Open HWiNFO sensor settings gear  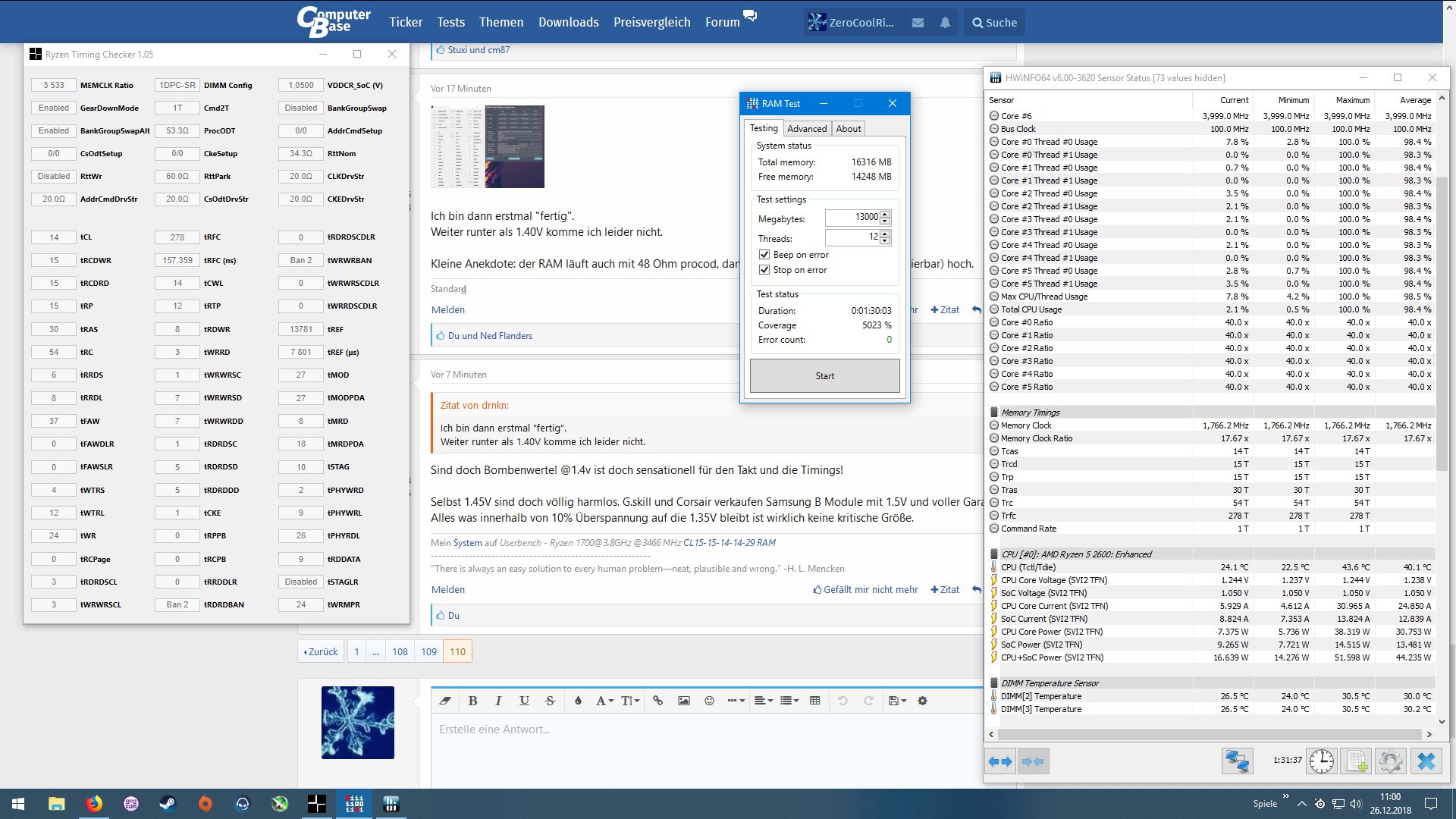(1391, 761)
